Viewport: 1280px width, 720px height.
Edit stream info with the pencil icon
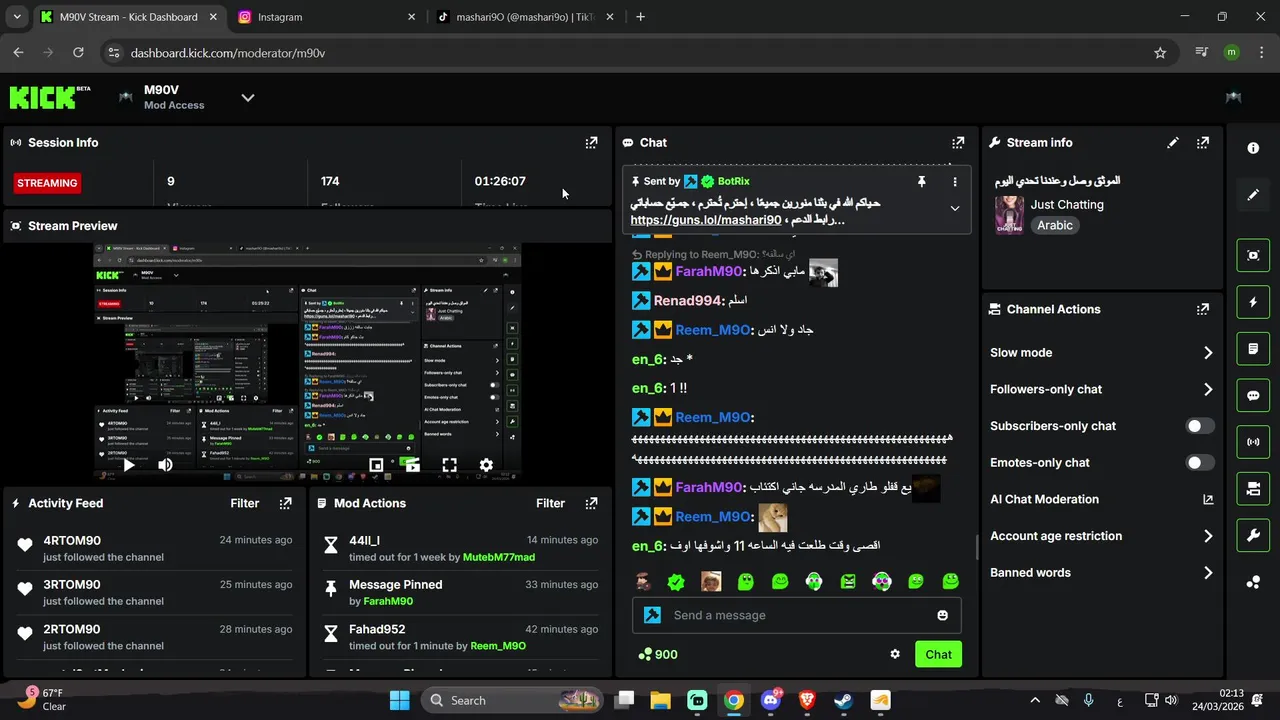tap(1173, 143)
